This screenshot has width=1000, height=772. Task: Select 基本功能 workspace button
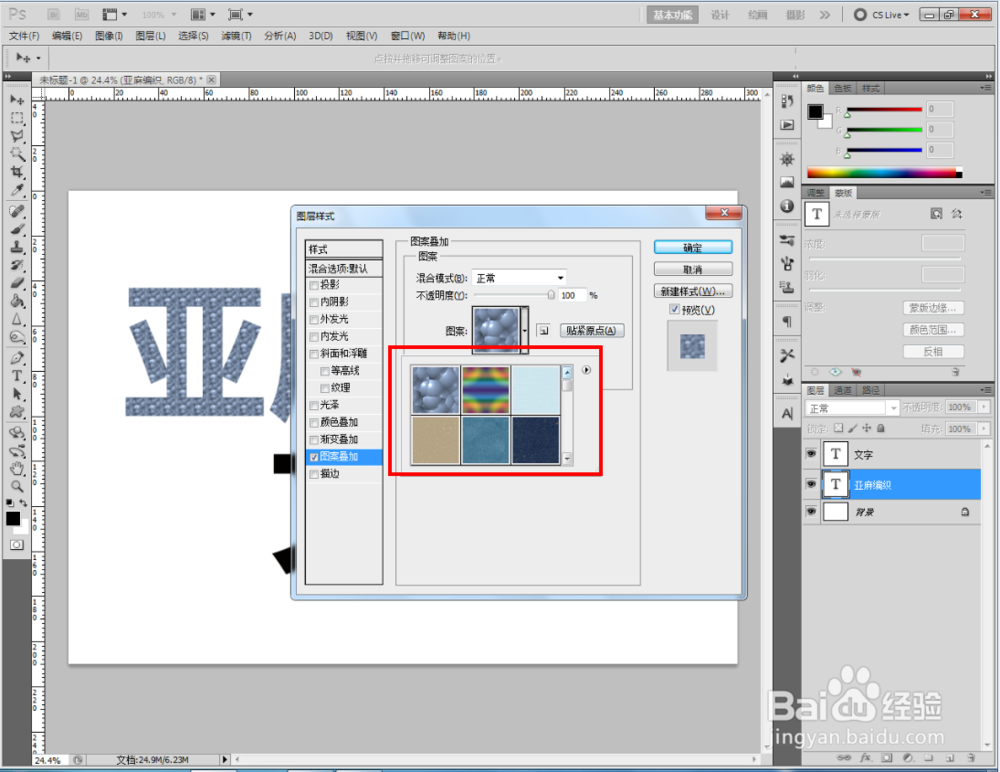(x=673, y=15)
